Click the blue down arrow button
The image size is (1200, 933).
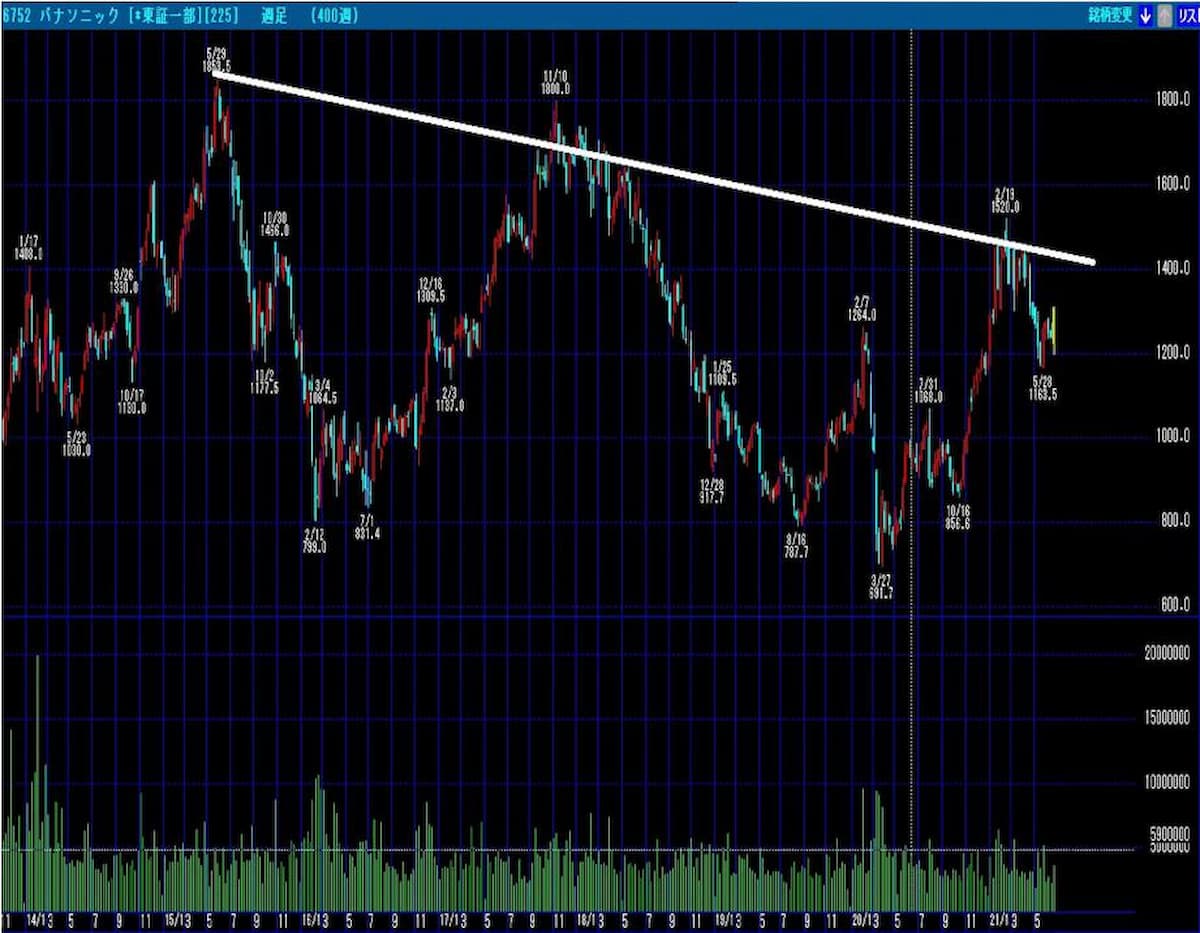(1146, 15)
